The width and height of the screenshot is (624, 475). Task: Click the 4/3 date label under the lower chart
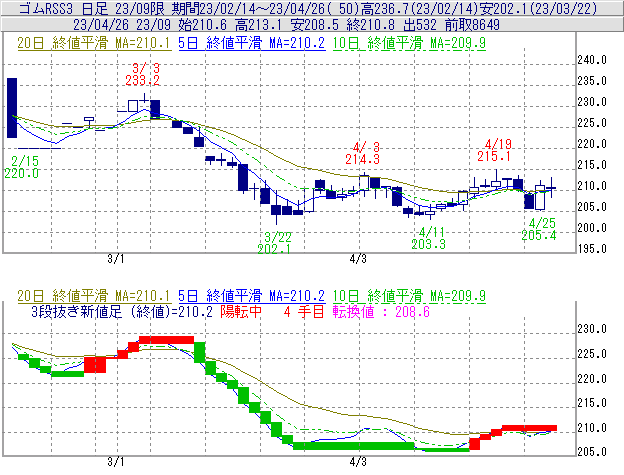point(358,462)
